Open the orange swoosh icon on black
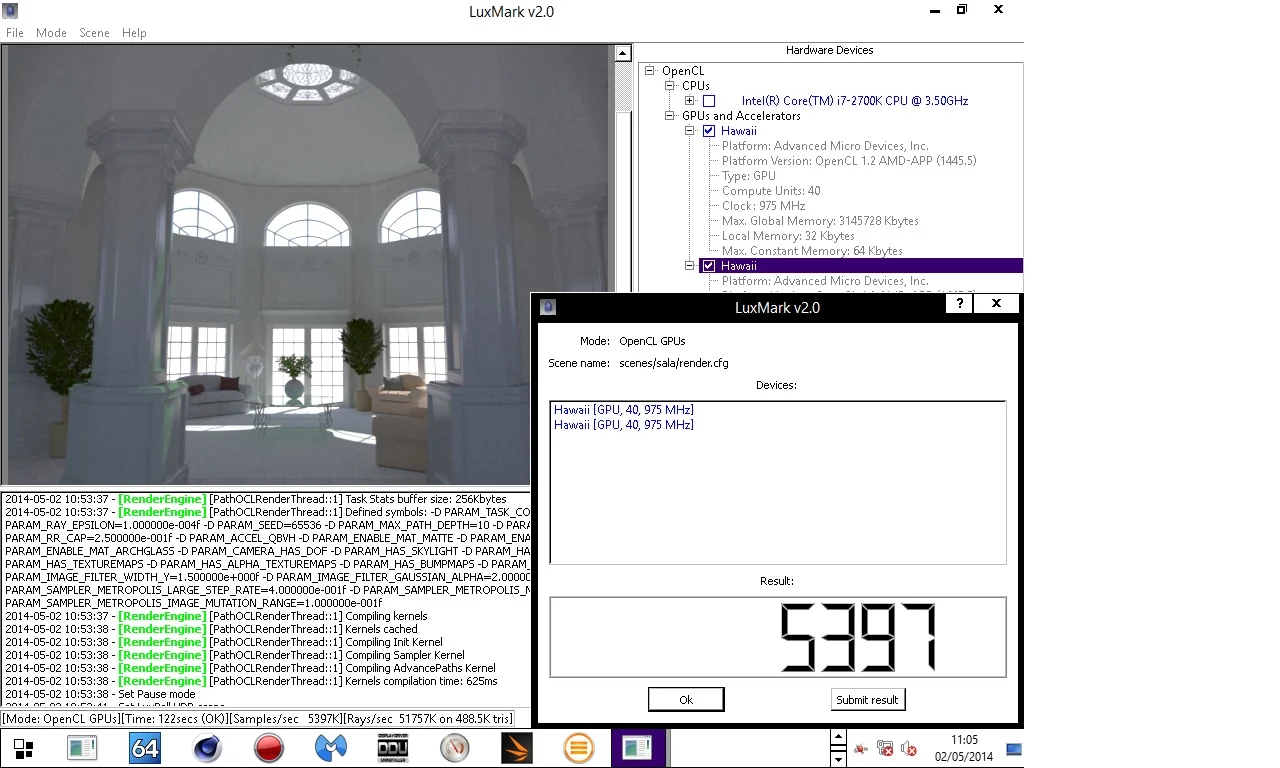 pyautogui.click(x=516, y=748)
